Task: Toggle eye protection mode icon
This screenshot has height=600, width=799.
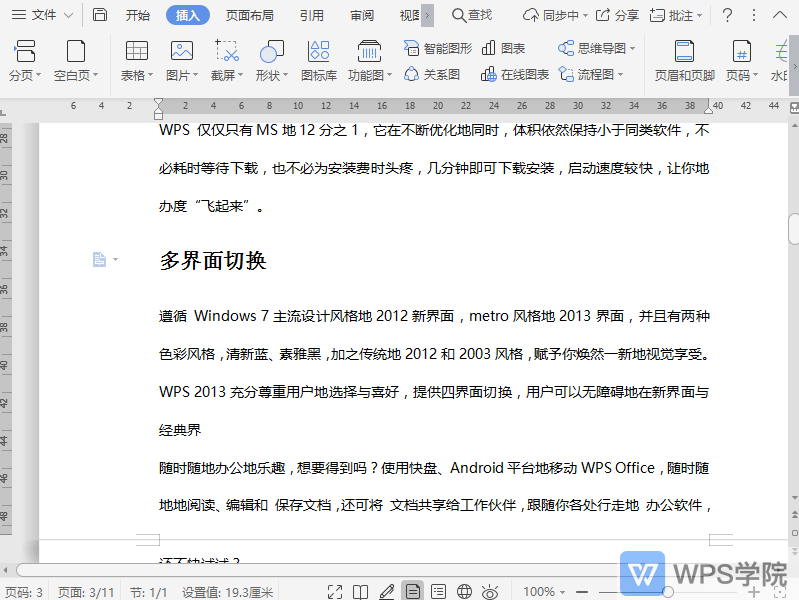Action: click(490, 592)
